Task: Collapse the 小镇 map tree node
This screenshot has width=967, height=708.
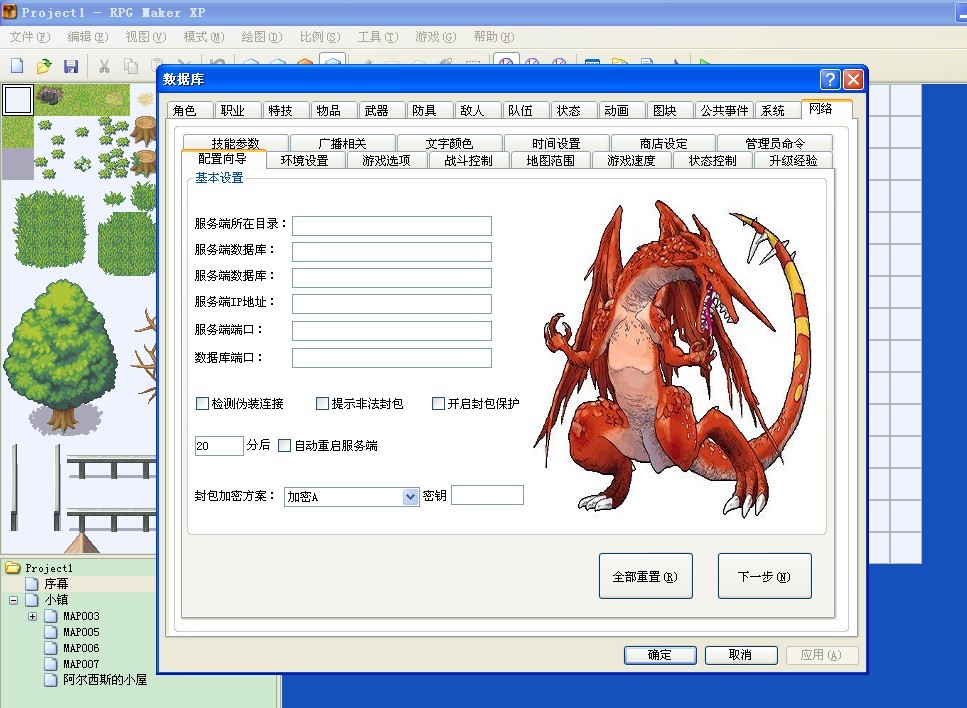Action: click(14, 599)
